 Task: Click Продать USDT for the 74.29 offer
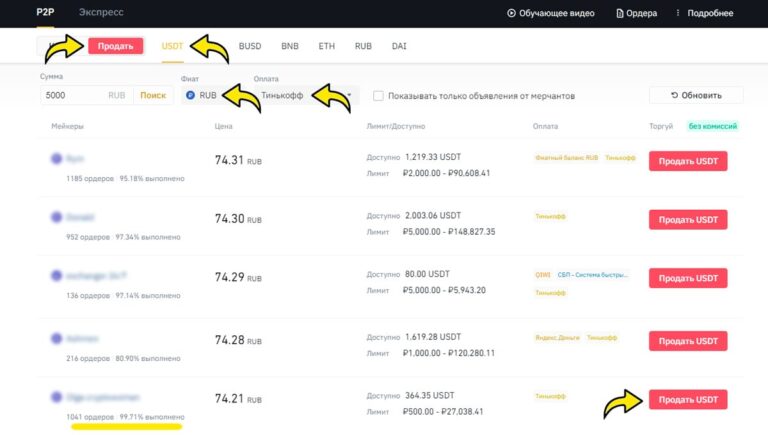[688, 278]
